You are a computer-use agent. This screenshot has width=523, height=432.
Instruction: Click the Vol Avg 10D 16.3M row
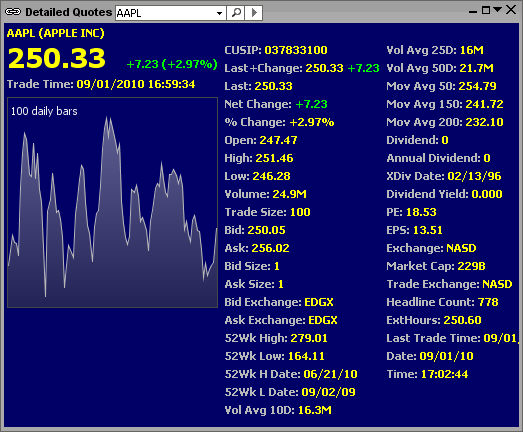[278, 410]
